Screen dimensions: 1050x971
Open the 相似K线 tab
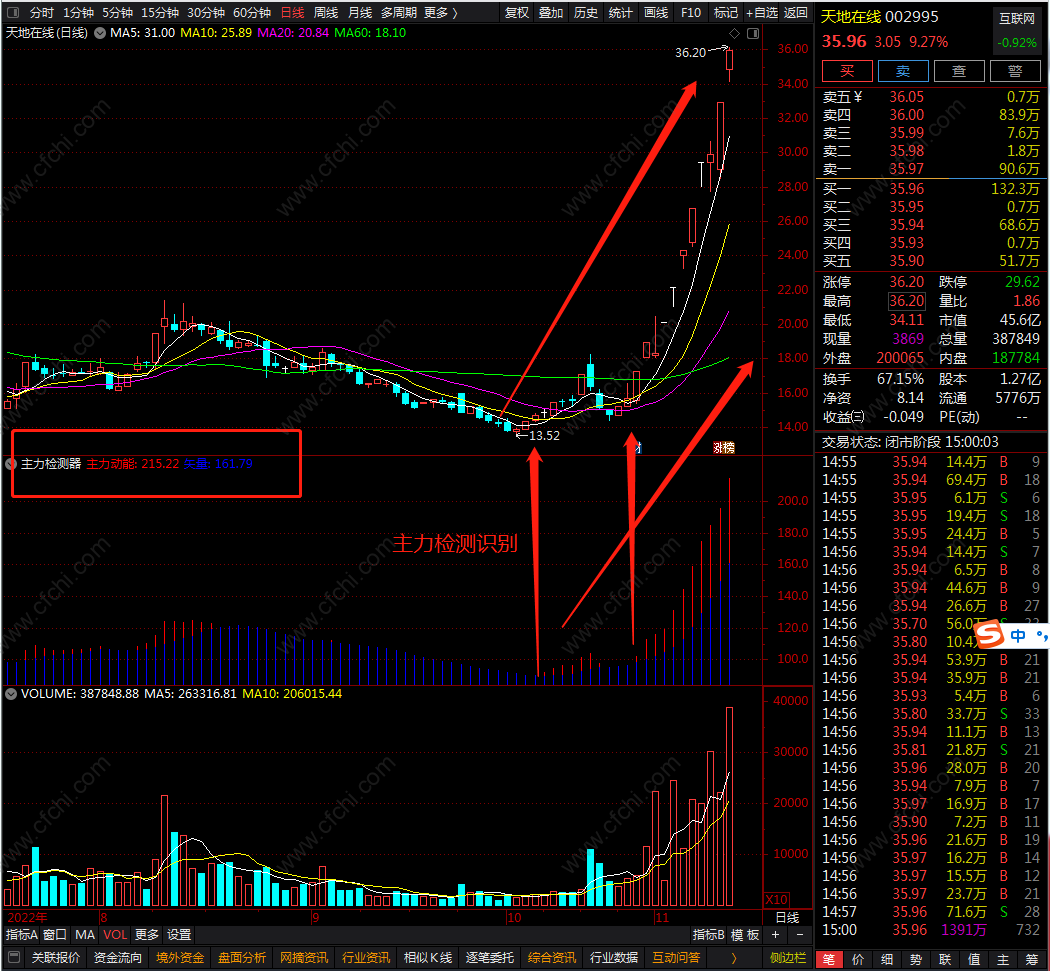[428, 958]
